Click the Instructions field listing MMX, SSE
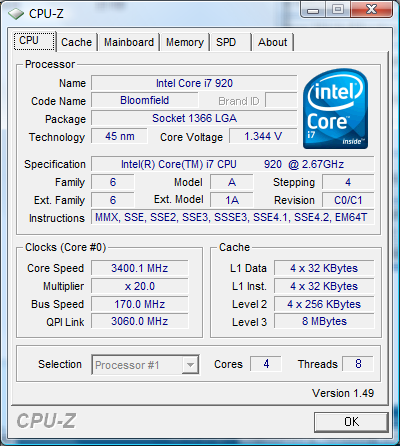The height and width of the screenshot is (447, 401). click(232, 217)
